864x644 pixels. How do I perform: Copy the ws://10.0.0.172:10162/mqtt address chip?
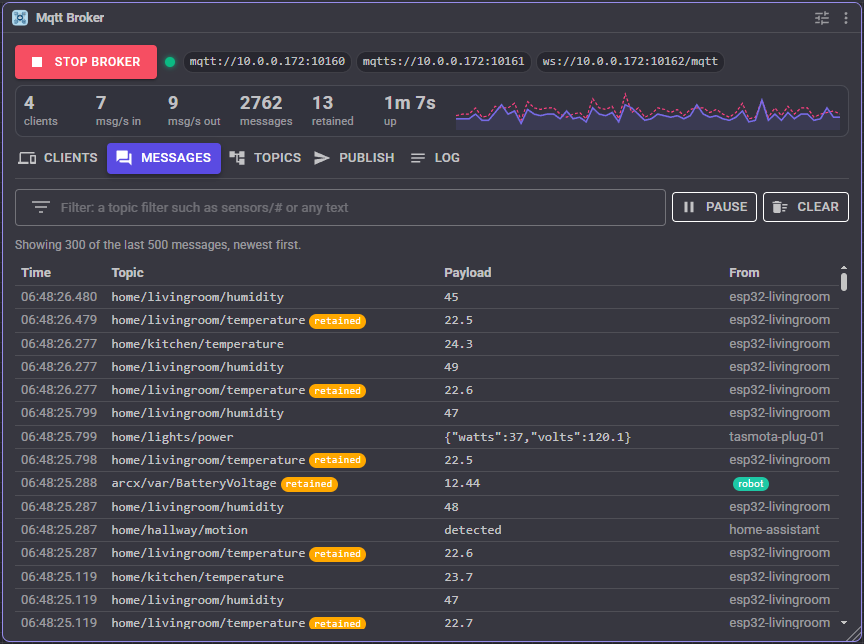[x=630, y=62]
